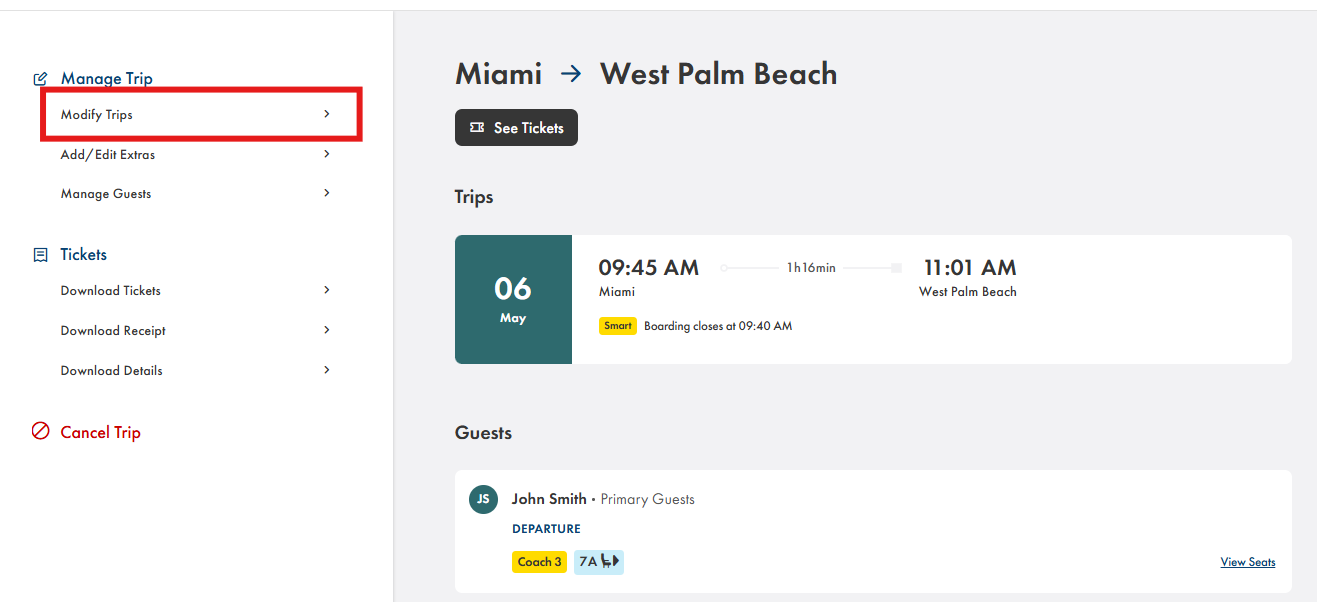Select Download Details in the sidebar
The image size is (1317, 602).
[x=111, y=371]
